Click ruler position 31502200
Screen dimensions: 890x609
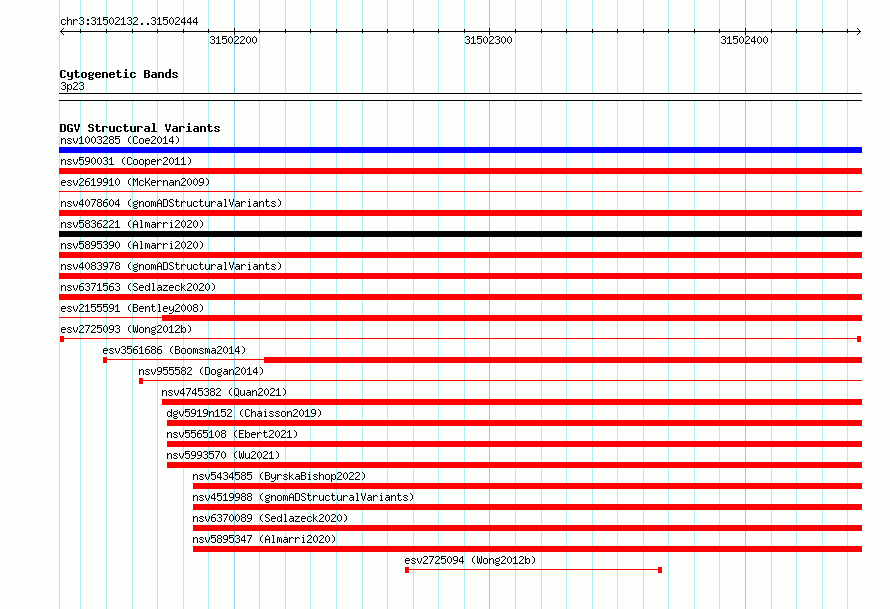tap(233, 40)
